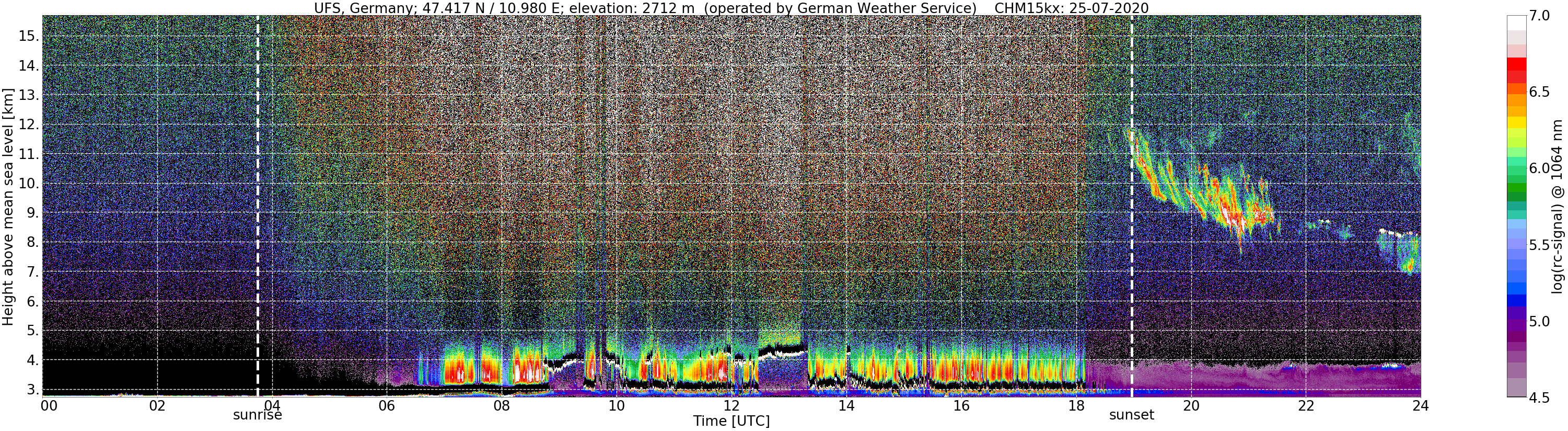Screen dimensions: 1568x431
Task: Click the "14" time axis tick label
Action: click(x=846, y=406)
